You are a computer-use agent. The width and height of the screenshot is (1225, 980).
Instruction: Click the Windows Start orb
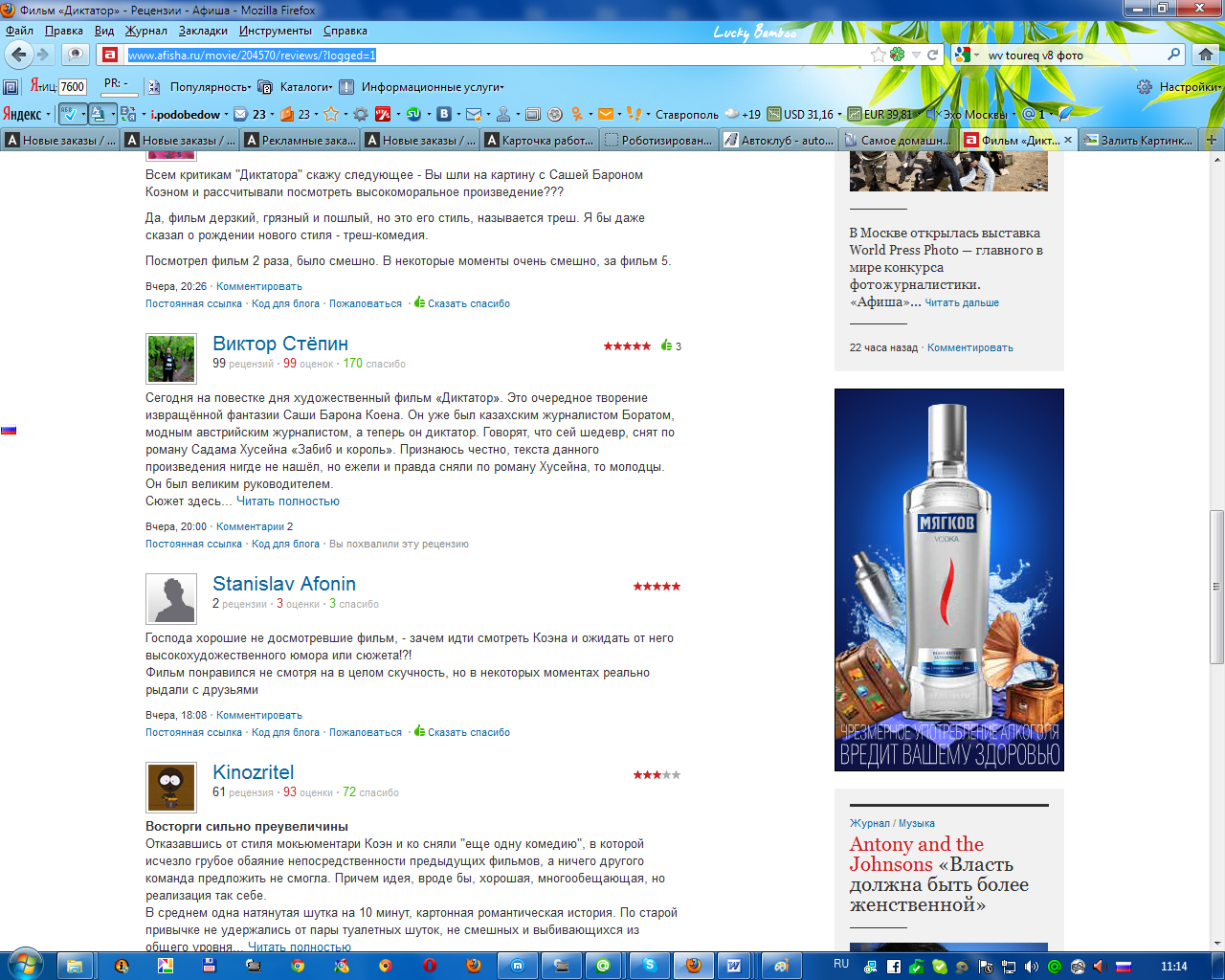pyautogui.click(x=25, y=965)
